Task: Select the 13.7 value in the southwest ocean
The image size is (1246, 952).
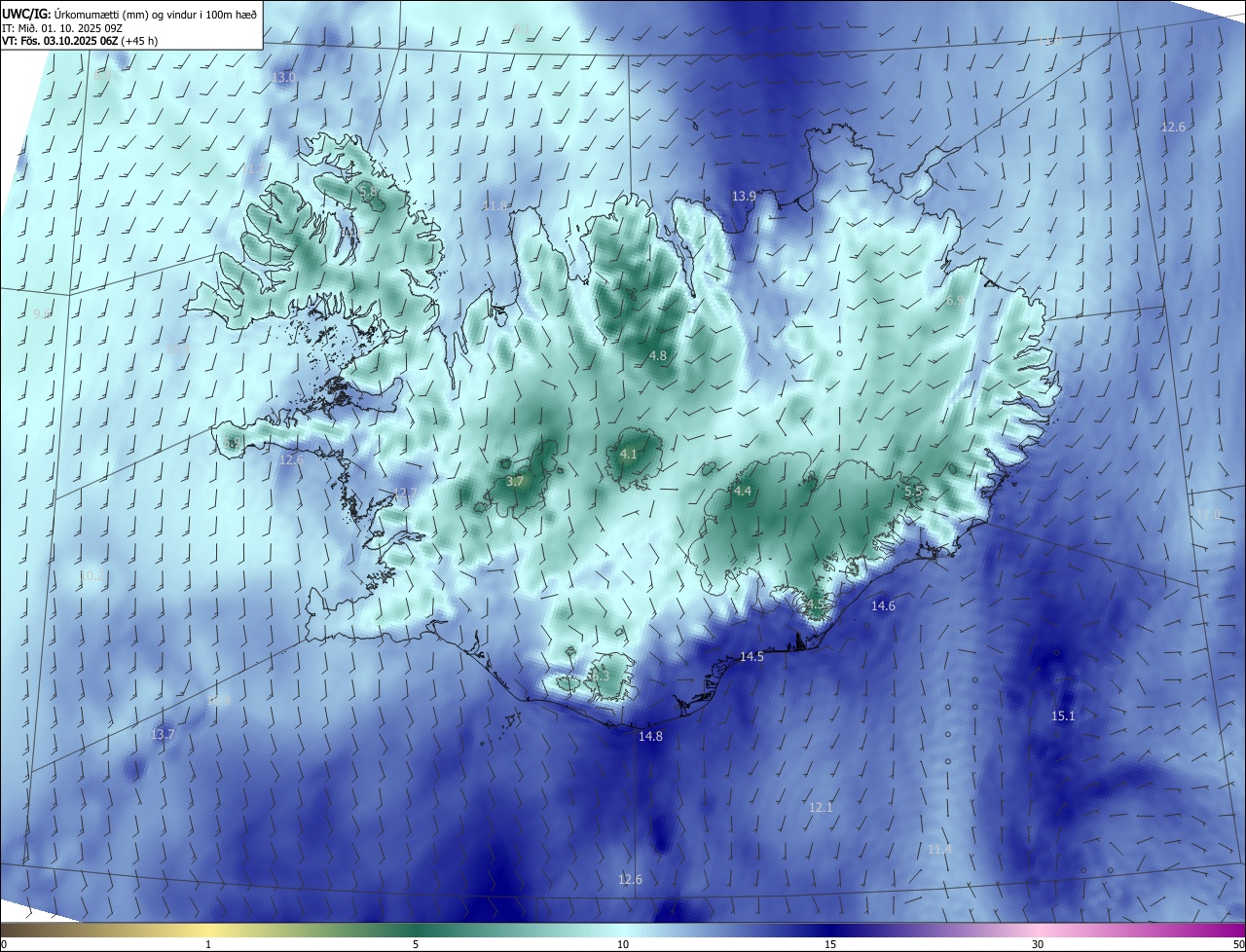Action: coord(163,735)
